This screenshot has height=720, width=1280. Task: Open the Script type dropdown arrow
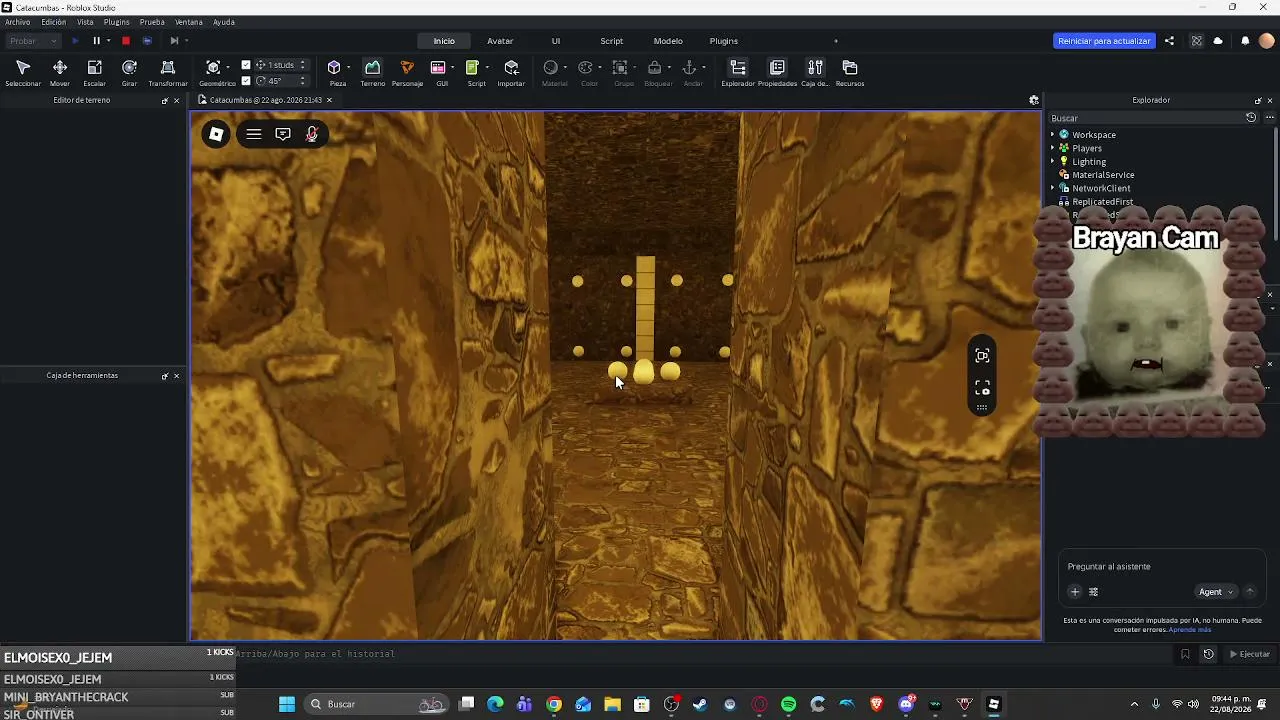click(486, 68)
